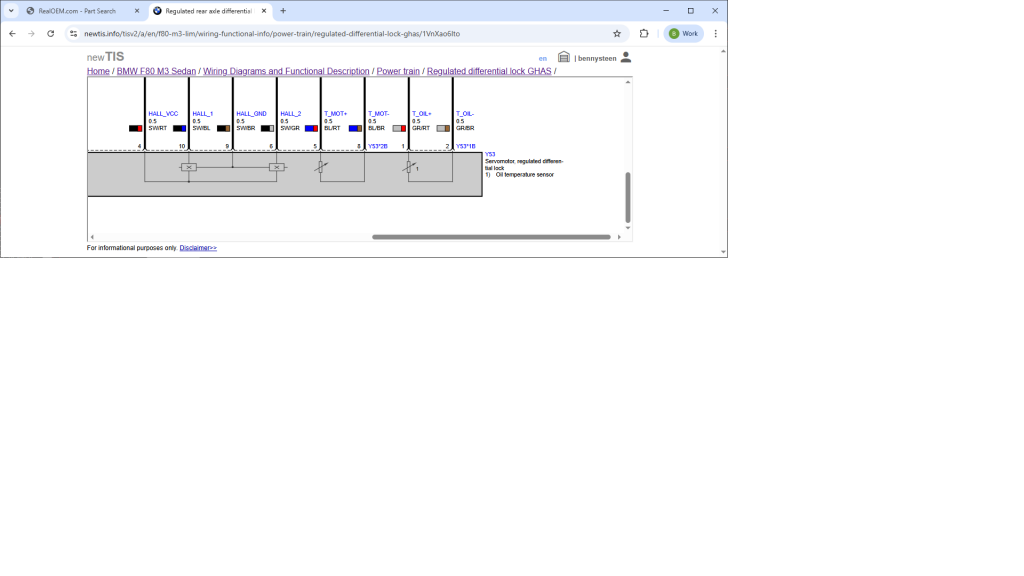Open the Chrome three-dot menu
Viewport: 1024px width, 576px height.
(x=716, y=33)
